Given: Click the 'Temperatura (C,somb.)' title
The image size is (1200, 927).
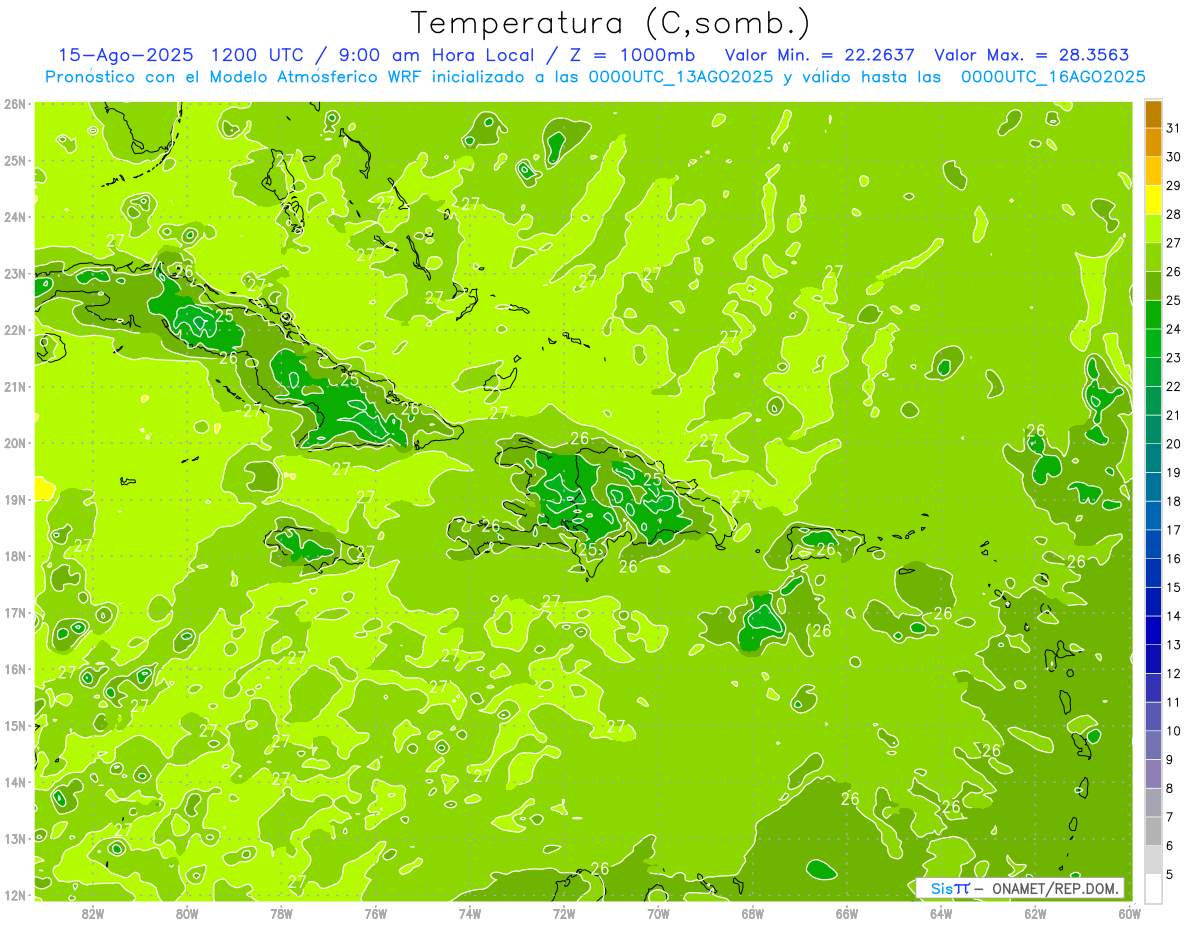Looking at the screenshot, I should (x=611, y=24).
